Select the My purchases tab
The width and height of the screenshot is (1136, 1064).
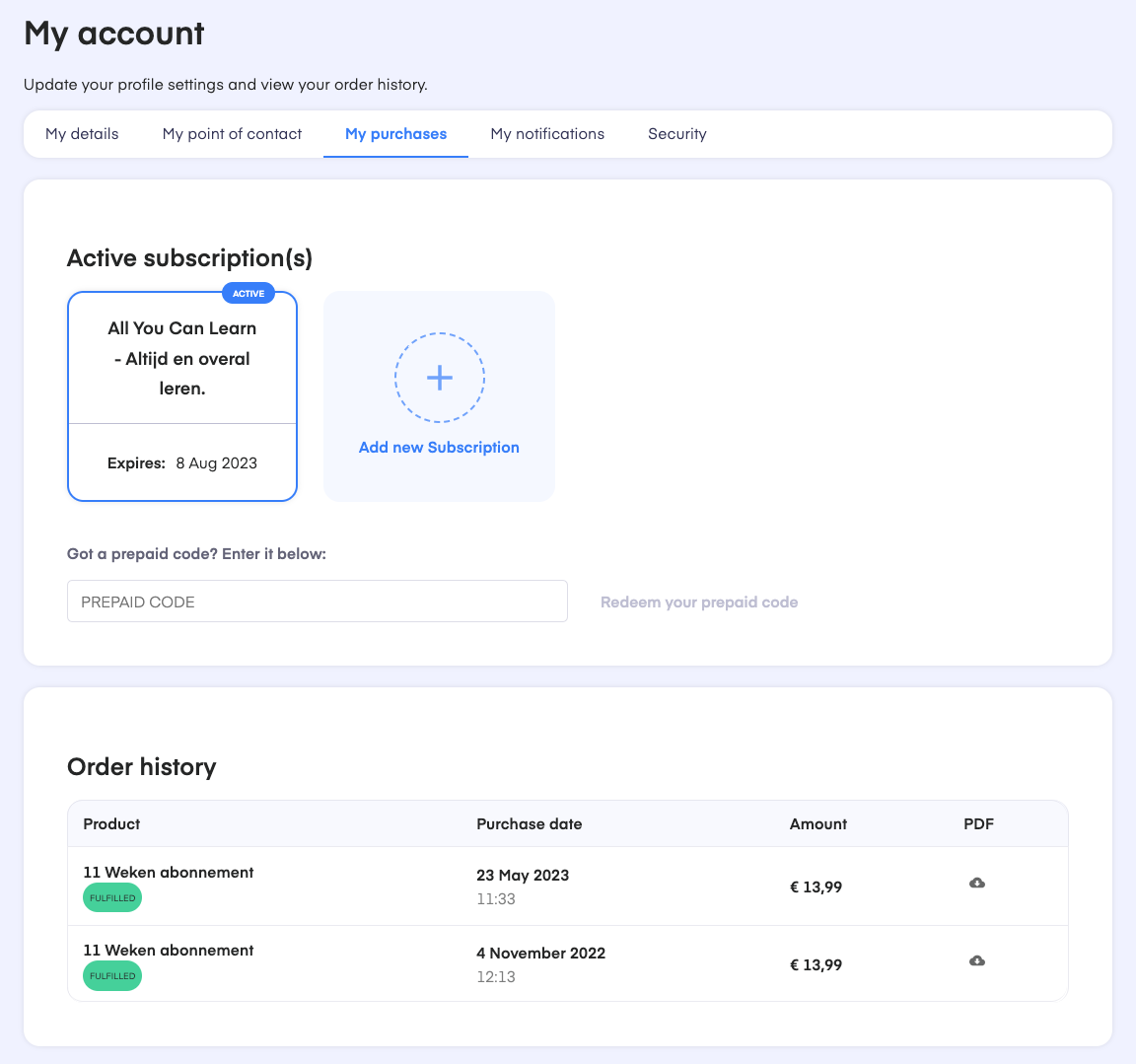[x=395, y=134]
